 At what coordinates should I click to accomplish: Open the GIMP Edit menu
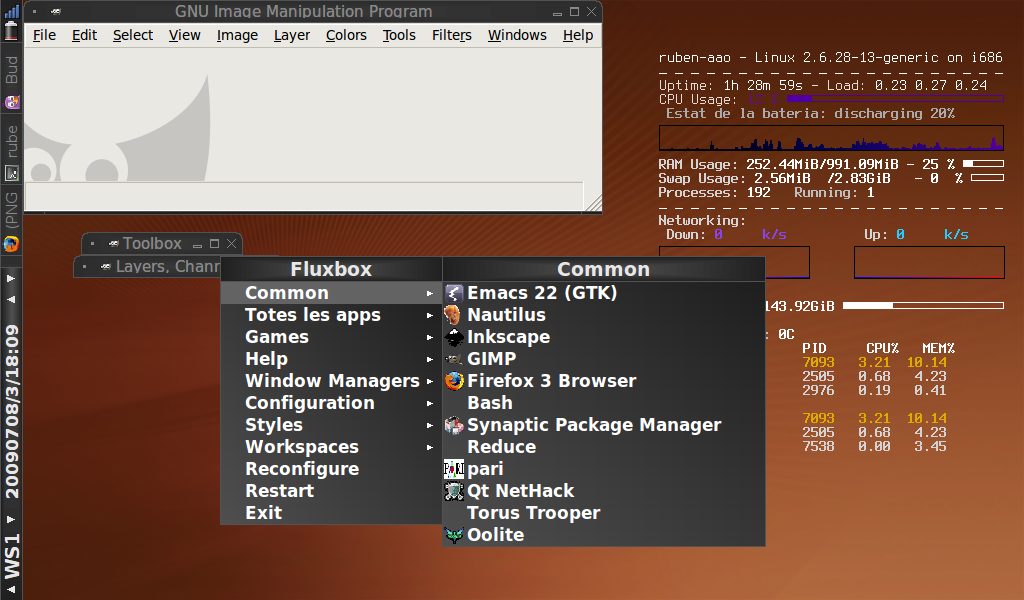pos(84,35)
